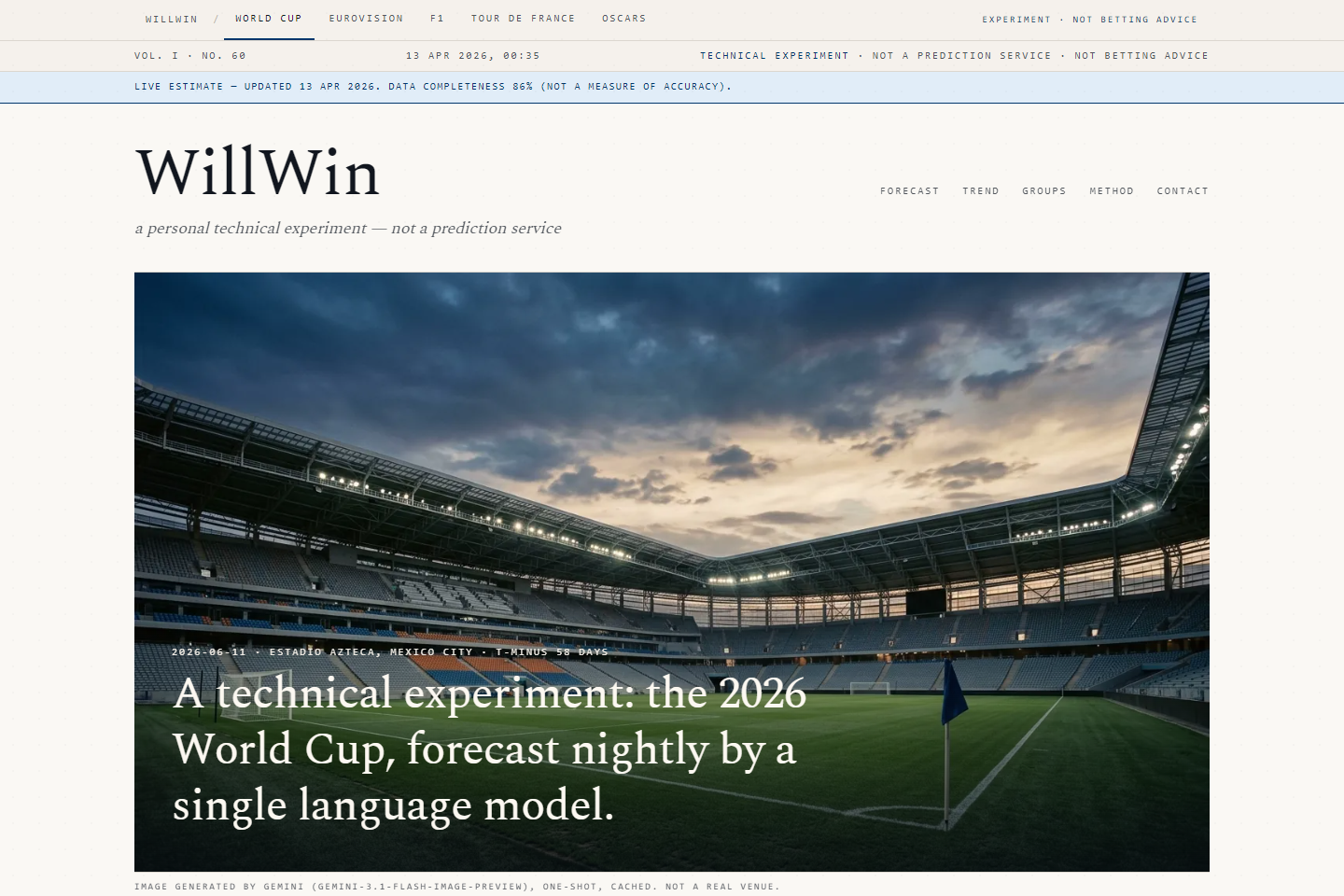The image size is (1344, 896).
Task: Click the 13 APR 2026 timestamp
Action: tap(474, 55)
